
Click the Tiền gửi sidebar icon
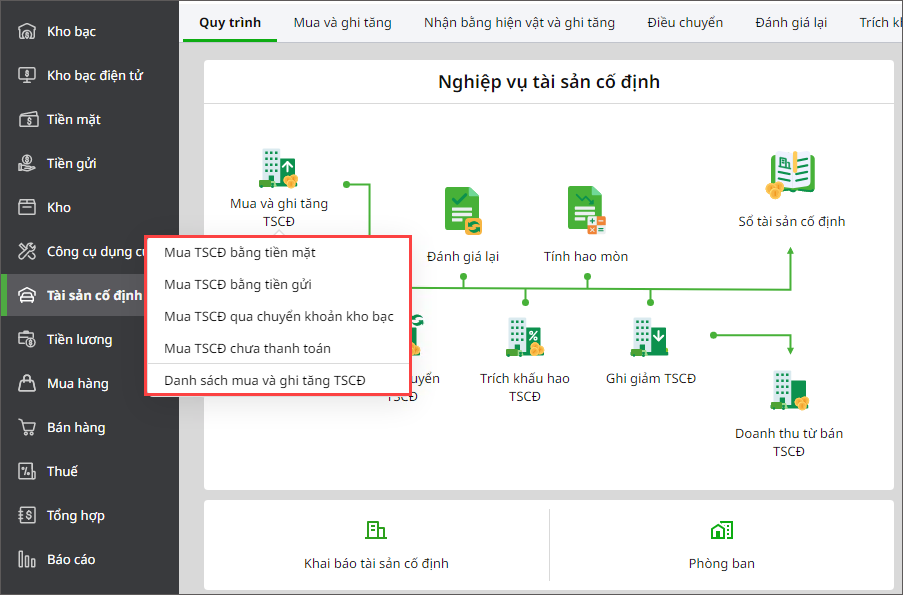coord(26,164)
